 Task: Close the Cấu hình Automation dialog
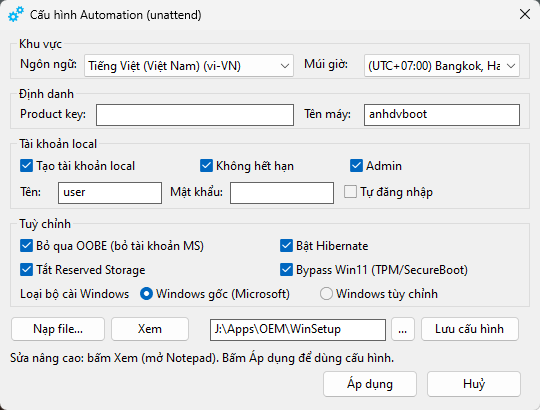[x=525, y=14]
